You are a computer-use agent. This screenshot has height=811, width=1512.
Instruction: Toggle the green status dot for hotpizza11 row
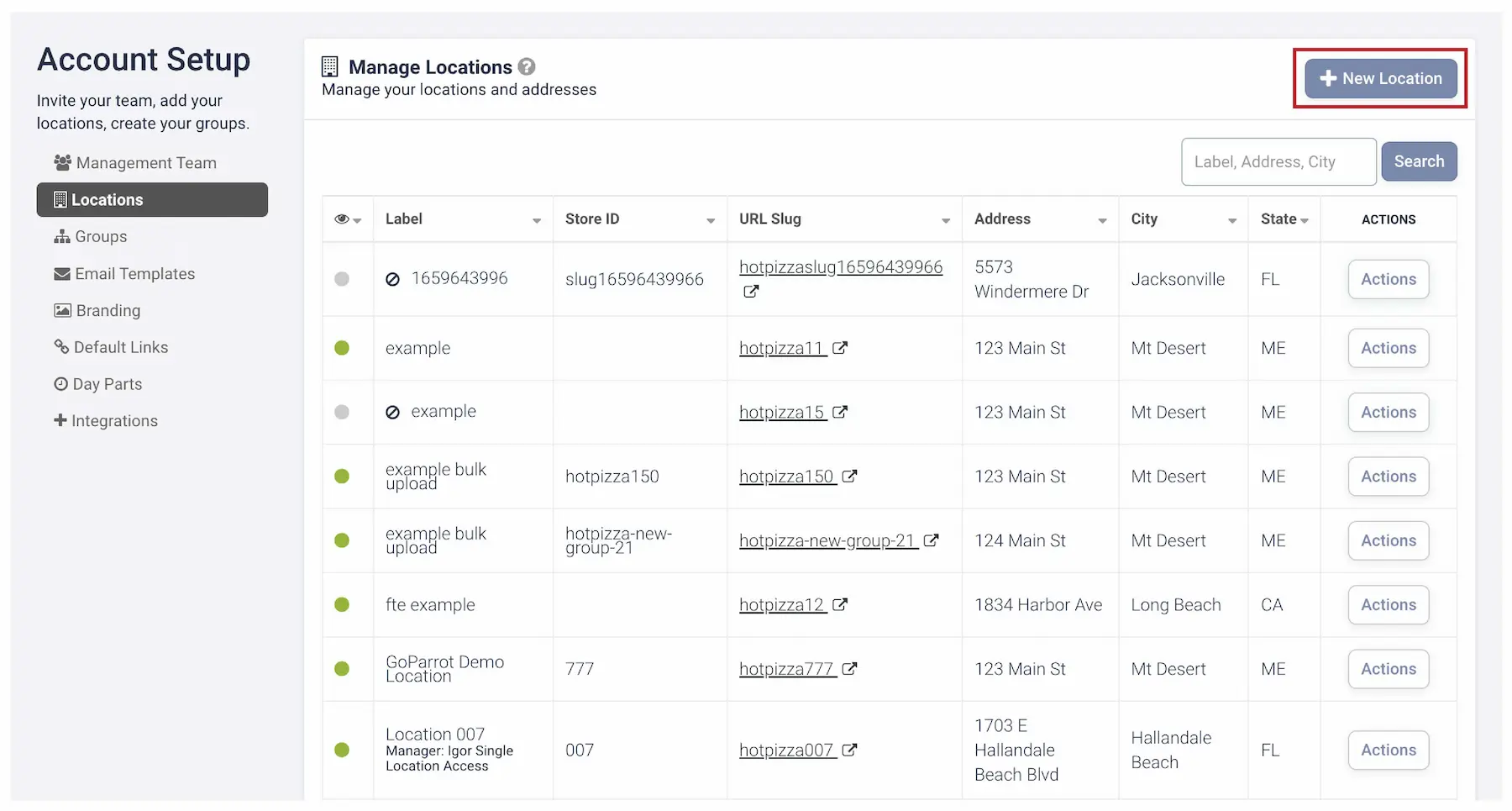tap(342, 348)
